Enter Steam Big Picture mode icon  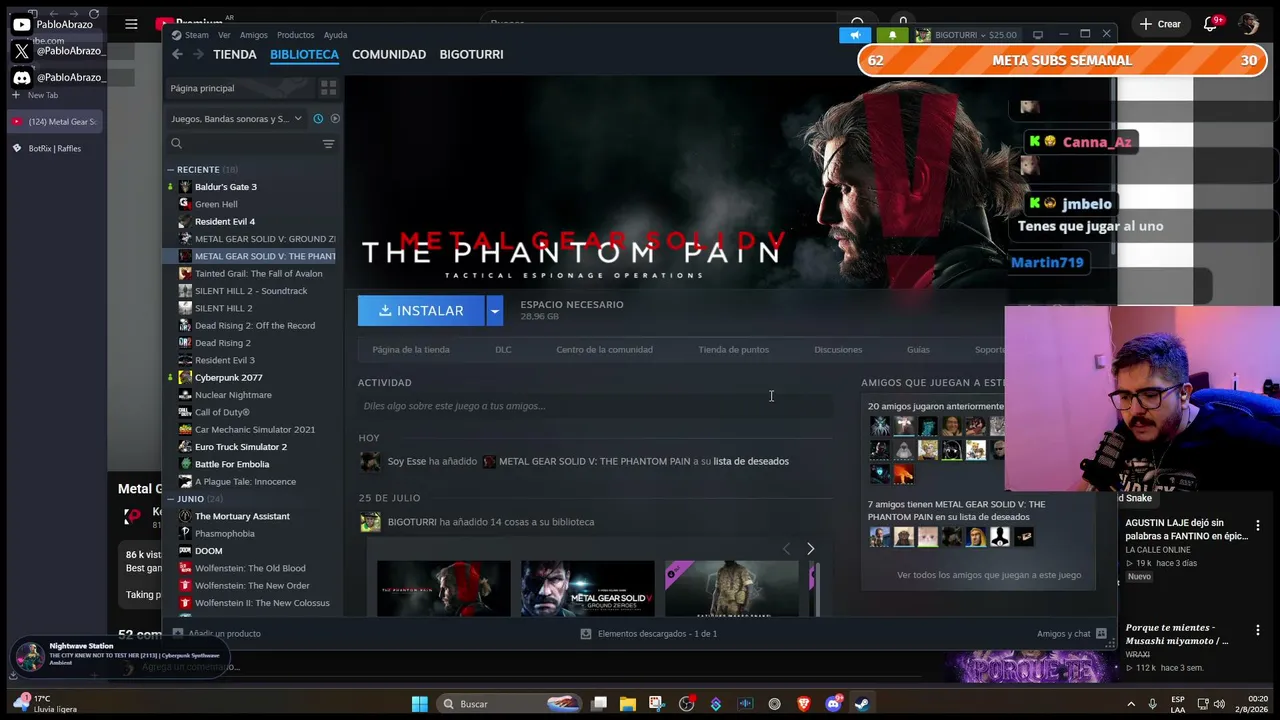[x=1037, y=35]
